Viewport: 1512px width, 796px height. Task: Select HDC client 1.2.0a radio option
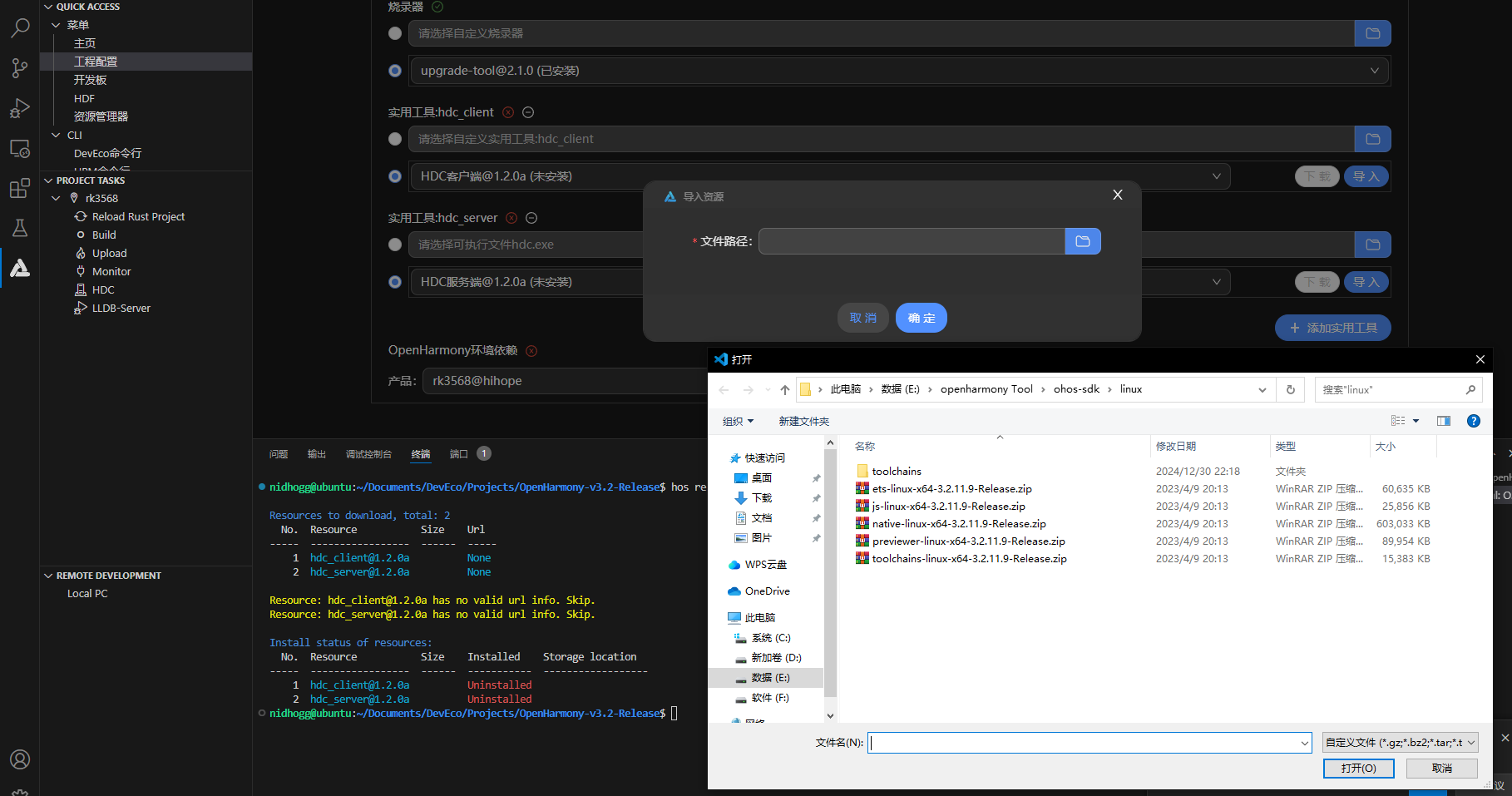tap(395, 176)
